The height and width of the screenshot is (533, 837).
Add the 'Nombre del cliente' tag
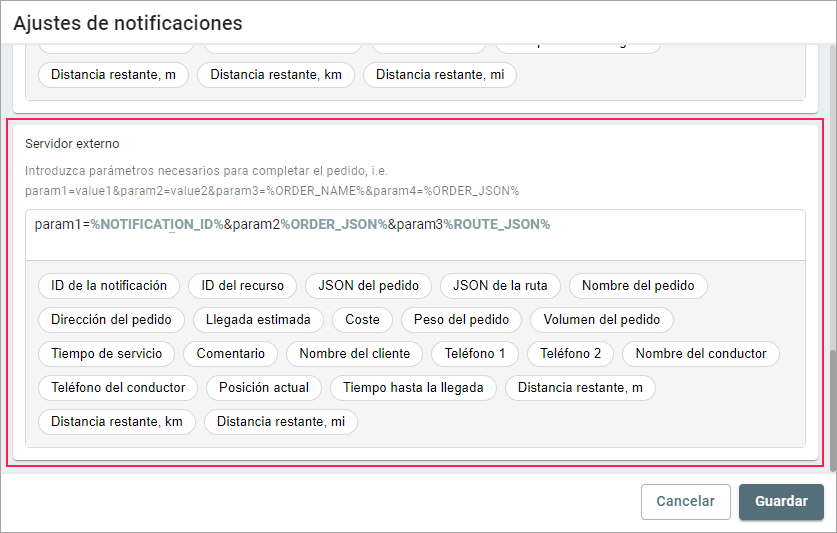(354, 354)
